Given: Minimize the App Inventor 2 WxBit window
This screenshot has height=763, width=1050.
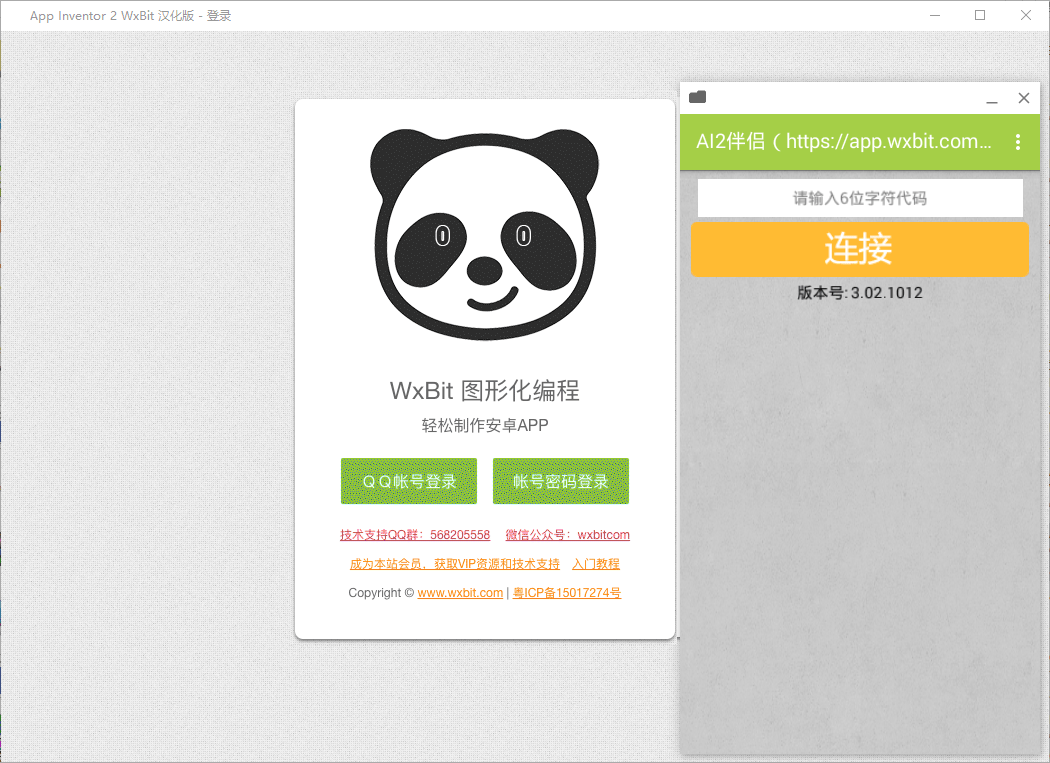Looking at the screenshot, I should tap(935, 15).
